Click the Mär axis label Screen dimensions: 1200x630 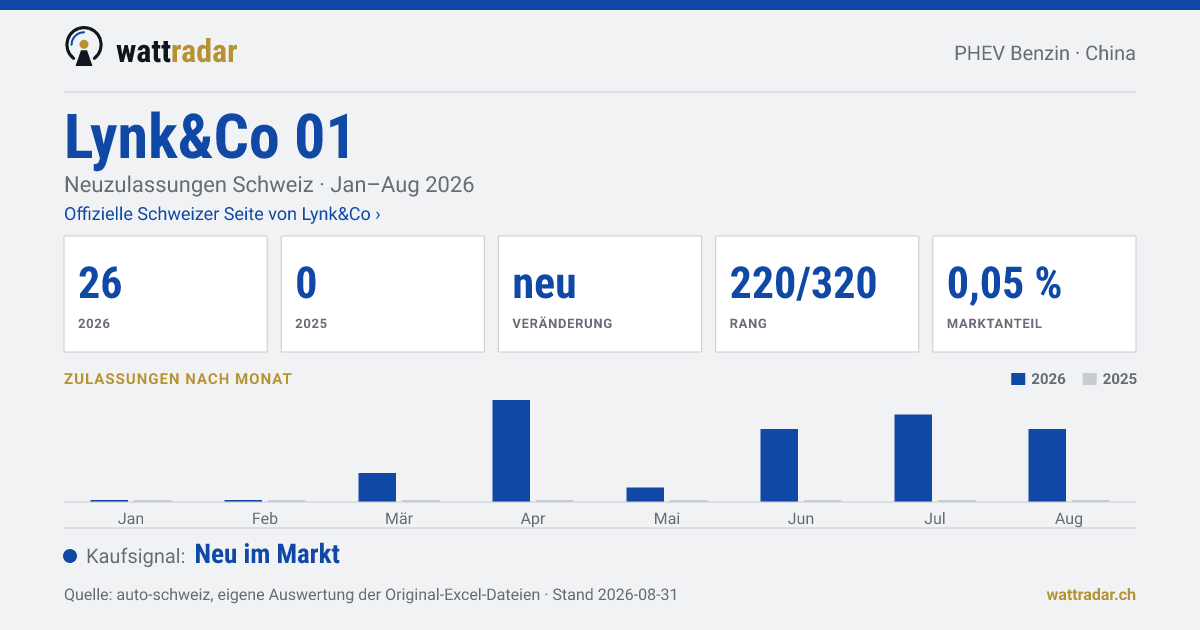[399, 518]
